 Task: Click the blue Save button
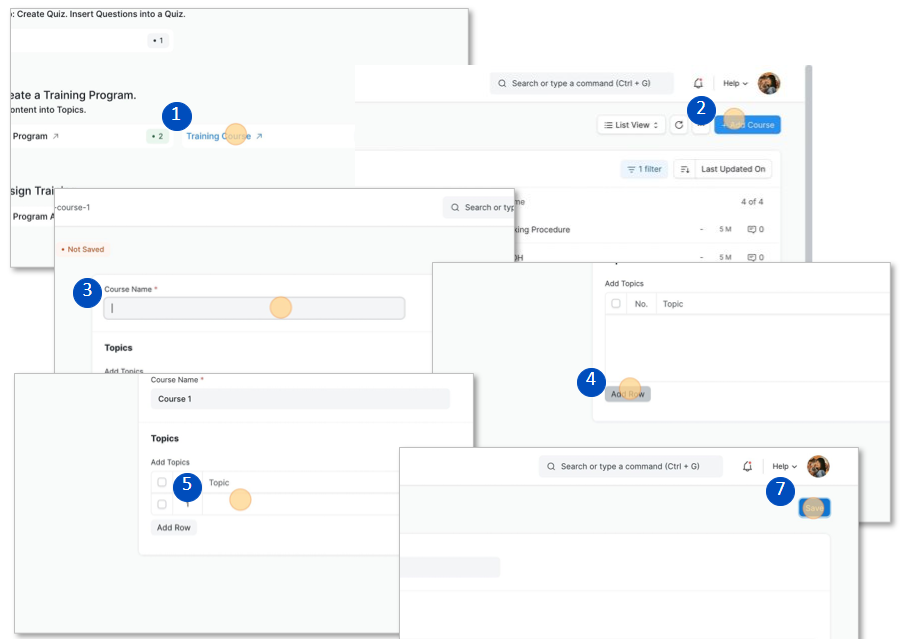coord(814,508)
